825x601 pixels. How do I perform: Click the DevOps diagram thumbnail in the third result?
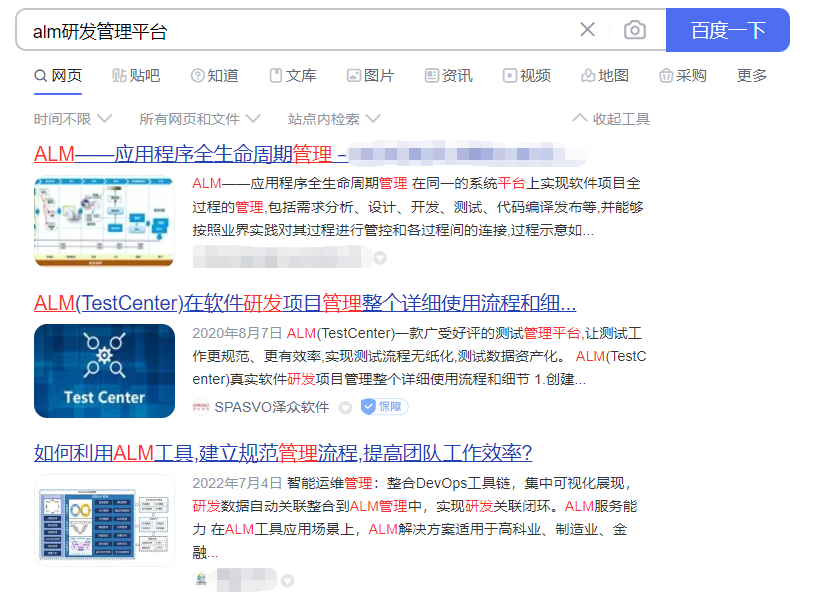(104, 520)
